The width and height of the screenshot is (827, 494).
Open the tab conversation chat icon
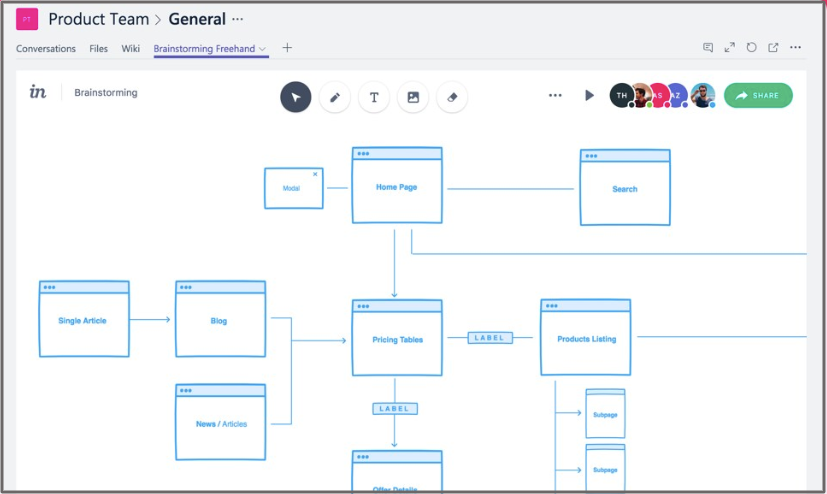(708, 47)
